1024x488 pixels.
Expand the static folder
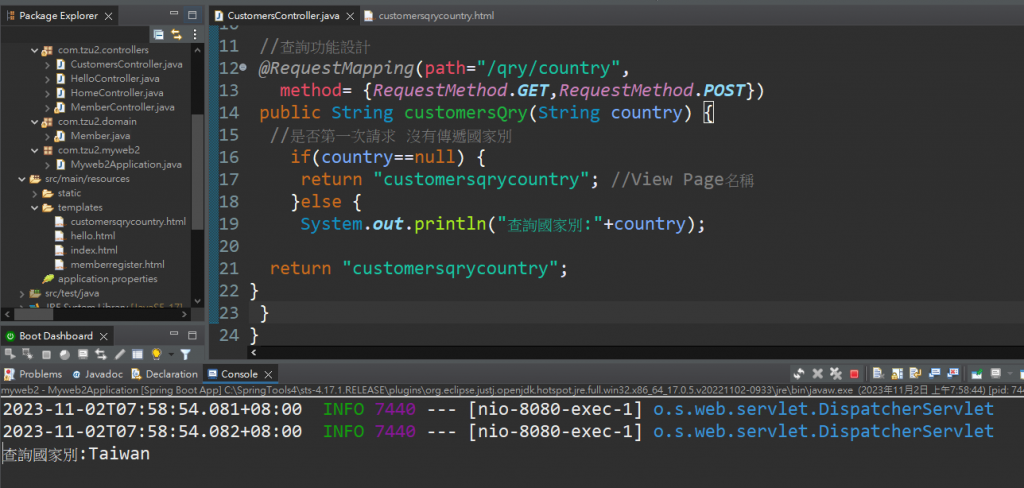coord(35,193)
